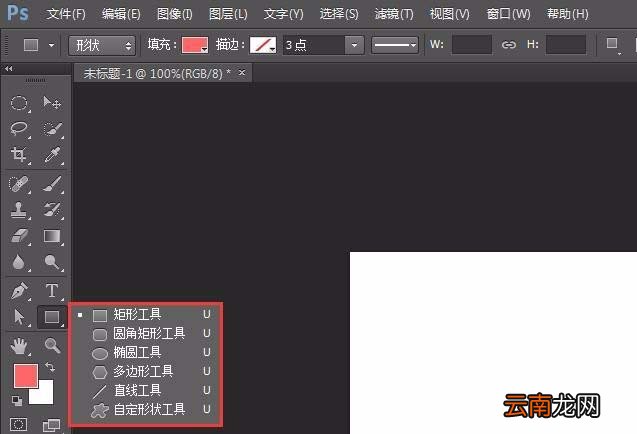
Task: Open path operations icon in options bar
Action: [612, 44]
